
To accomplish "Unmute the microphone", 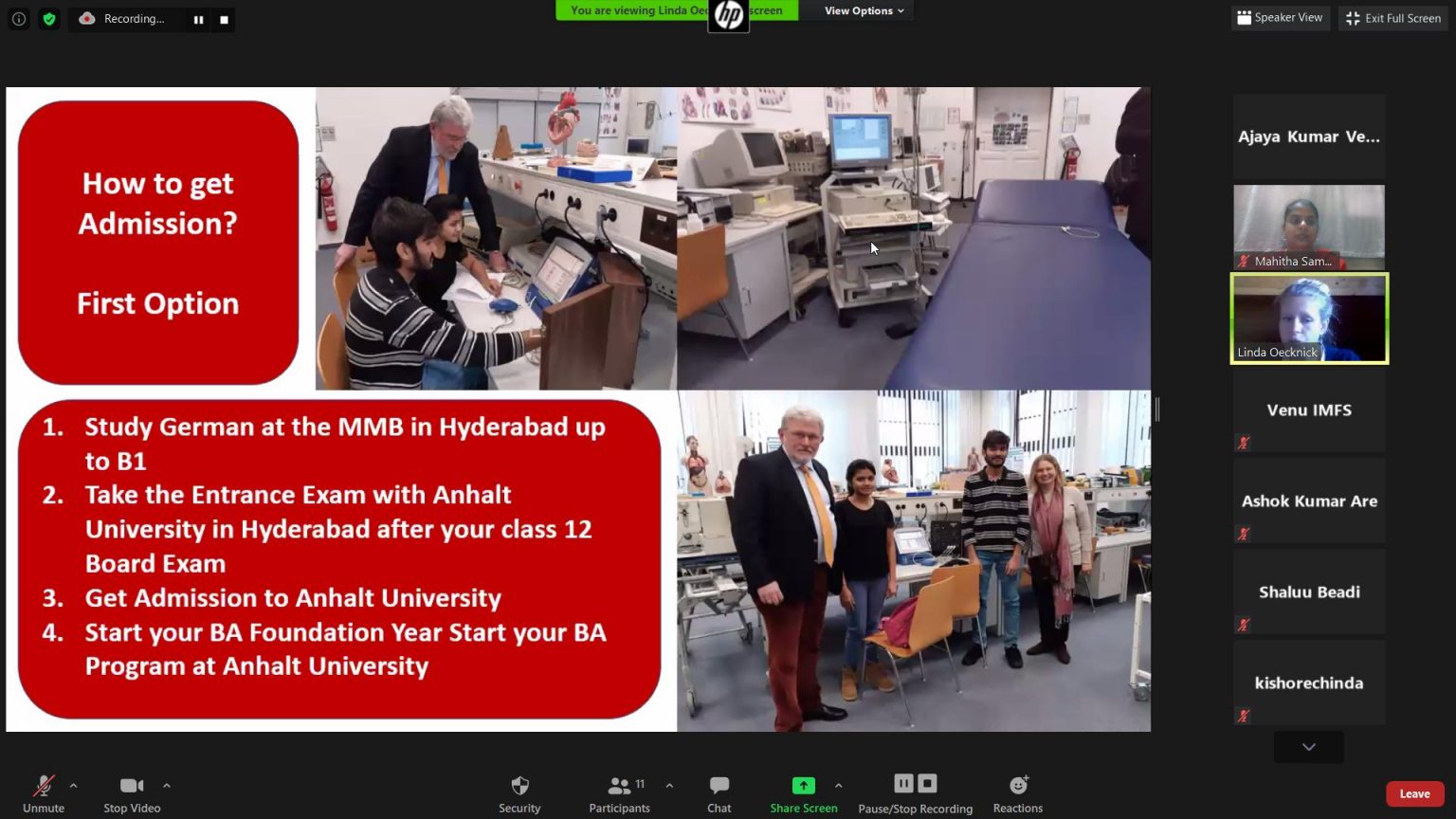I will [44, 793].
